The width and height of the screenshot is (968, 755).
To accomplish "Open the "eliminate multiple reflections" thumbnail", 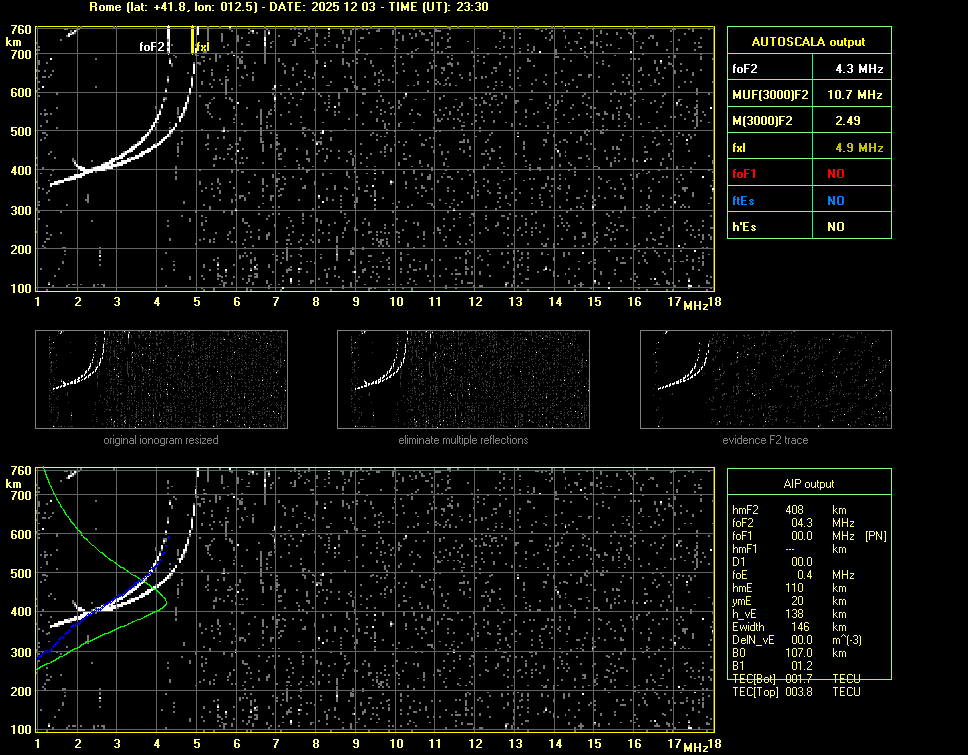I will point(463,380).
